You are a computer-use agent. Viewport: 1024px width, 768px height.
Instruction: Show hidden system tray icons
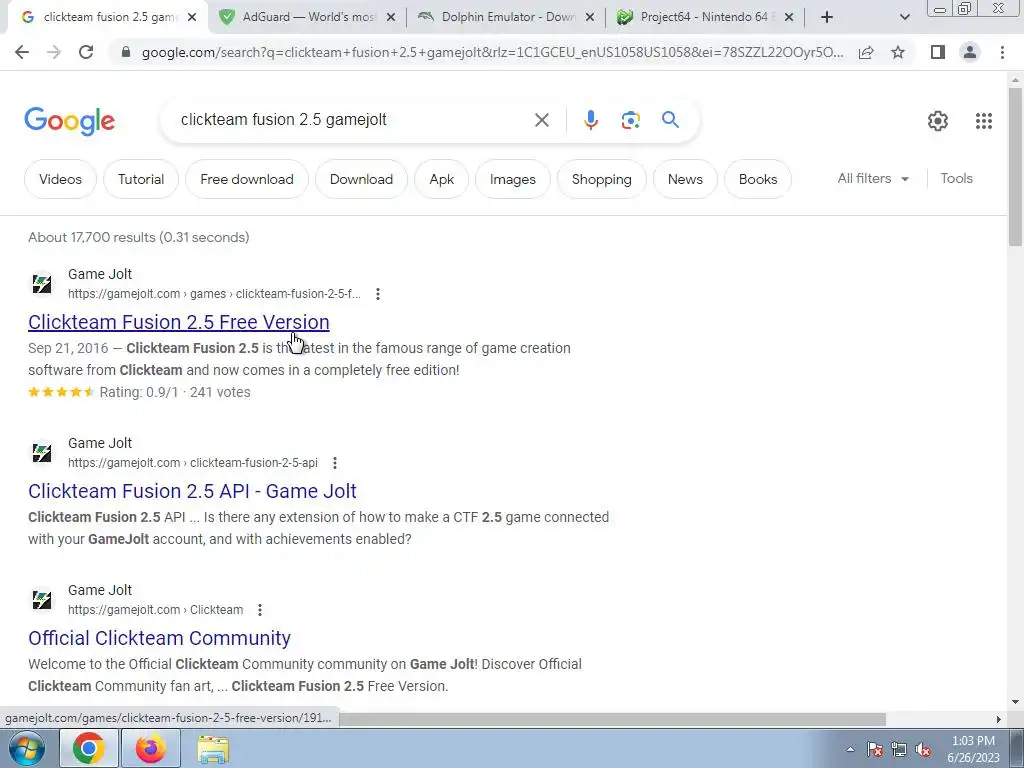(x=850, y=750)
